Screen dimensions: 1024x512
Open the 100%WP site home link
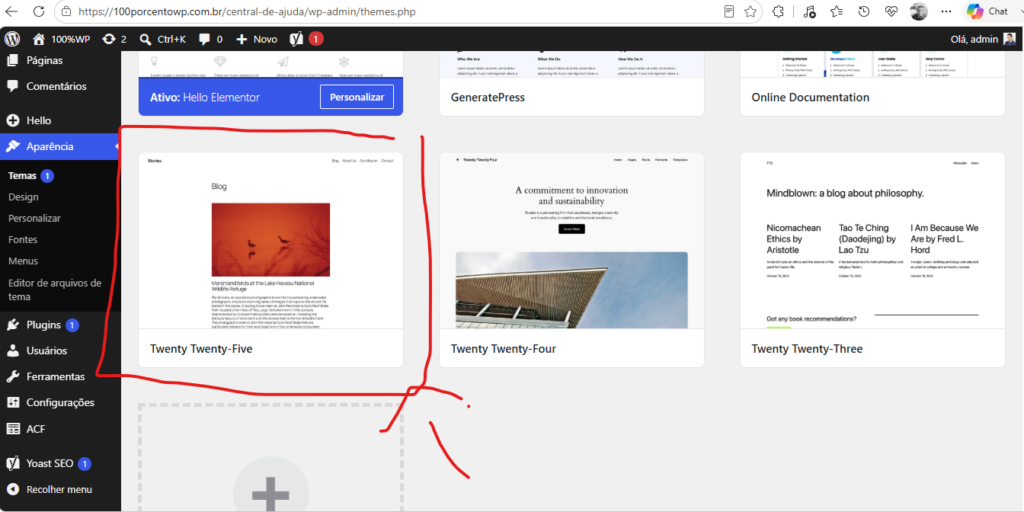[61, 39]
